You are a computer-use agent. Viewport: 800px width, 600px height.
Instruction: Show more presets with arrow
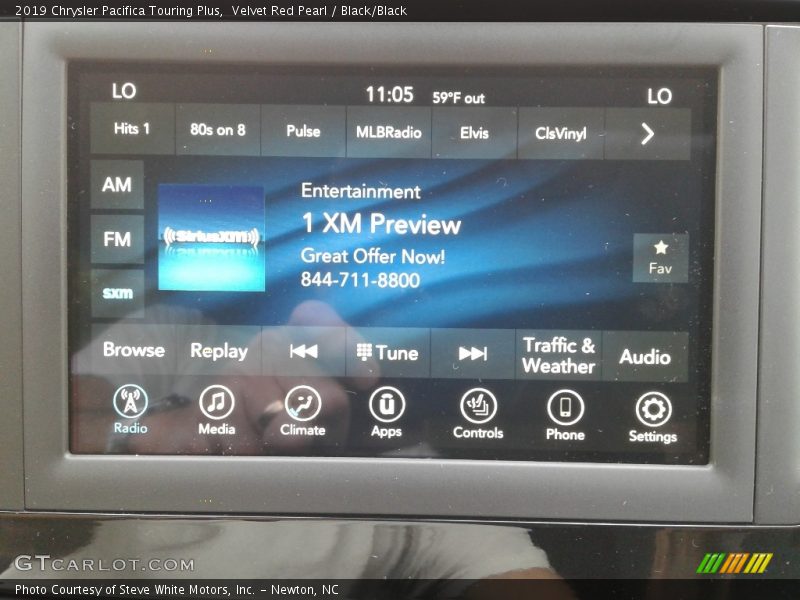pyautogui.click(x=647, y=134)
